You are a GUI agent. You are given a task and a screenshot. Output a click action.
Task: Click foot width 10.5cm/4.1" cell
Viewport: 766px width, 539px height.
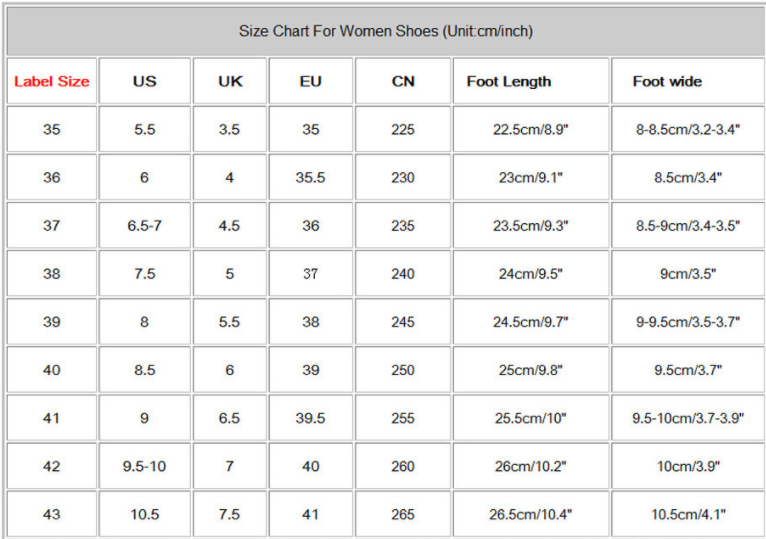point(688,514)
